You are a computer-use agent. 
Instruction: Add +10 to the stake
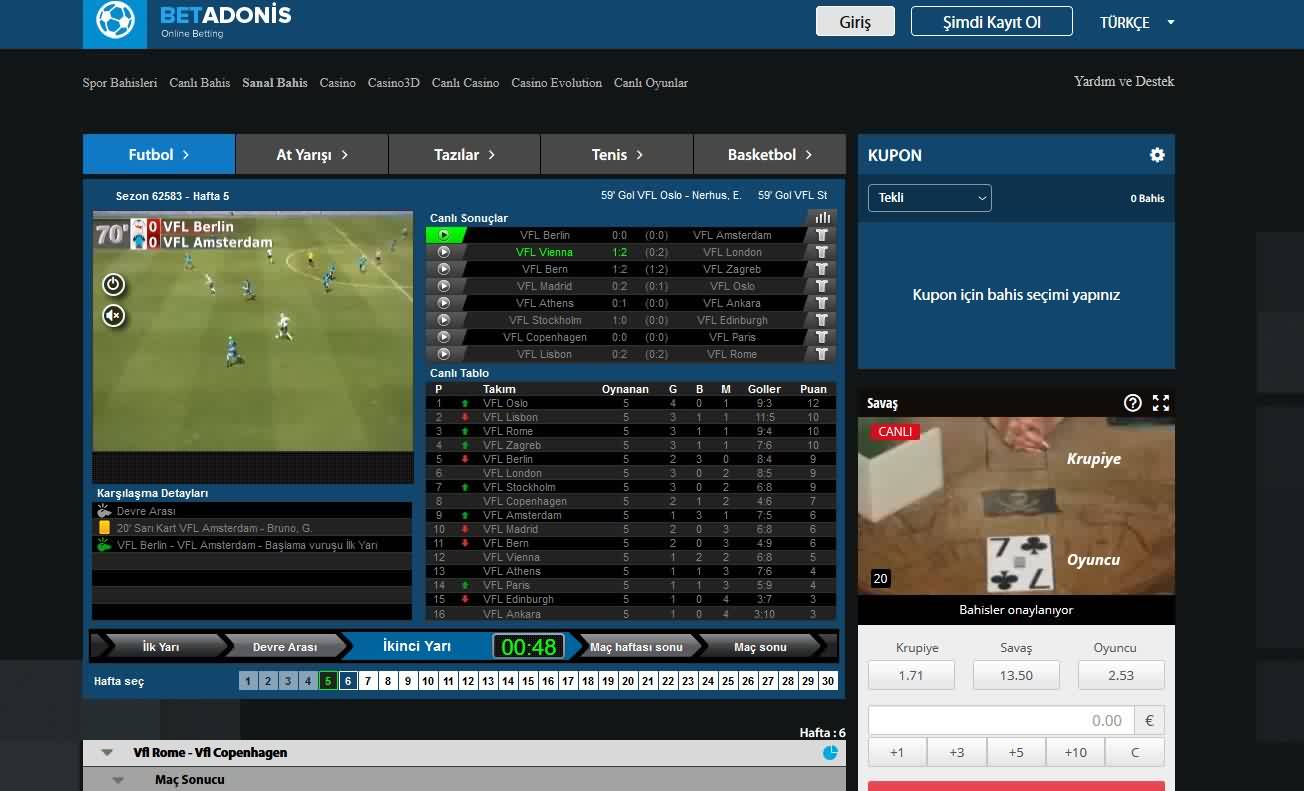[1076, 752]
